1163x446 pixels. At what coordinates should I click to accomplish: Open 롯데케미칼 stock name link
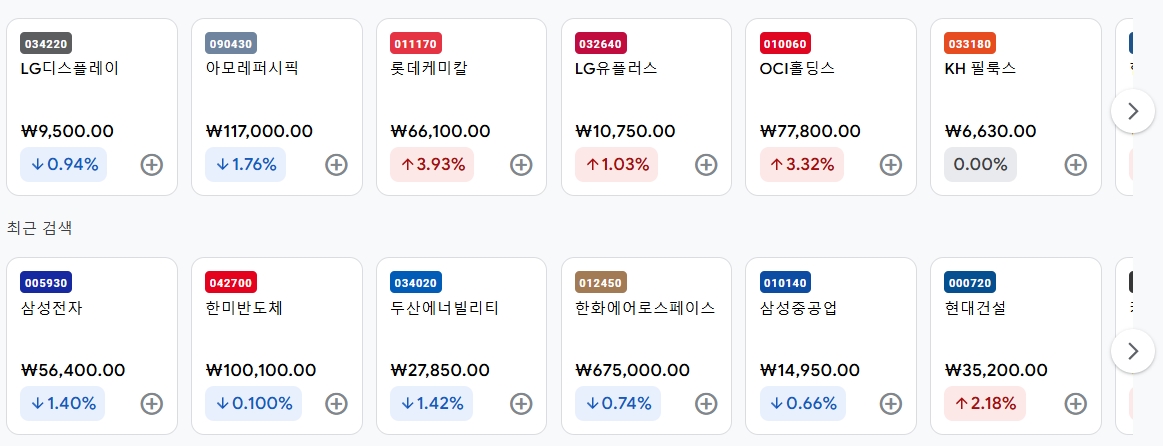(429, 68)
